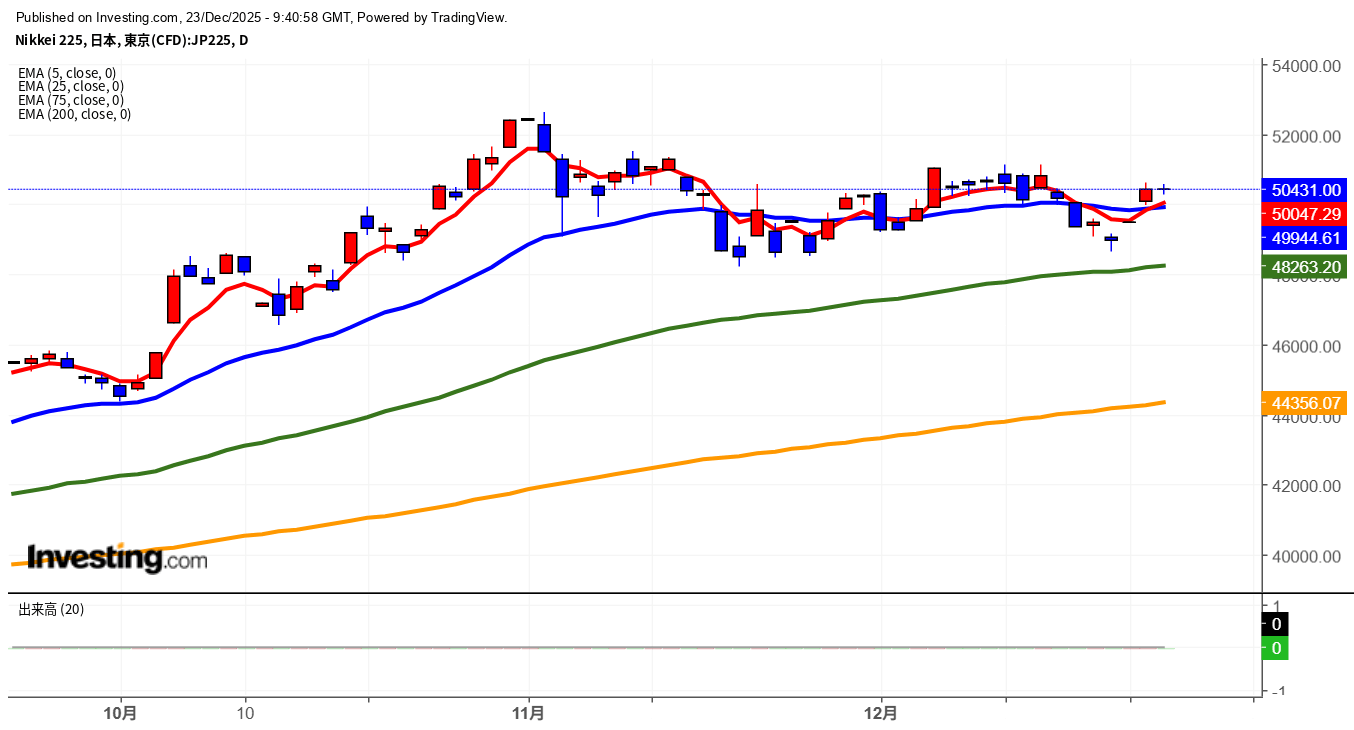Click the green 48263.20 EMA price tag
1354x730 pixels.
click(x=1305, y=267)
